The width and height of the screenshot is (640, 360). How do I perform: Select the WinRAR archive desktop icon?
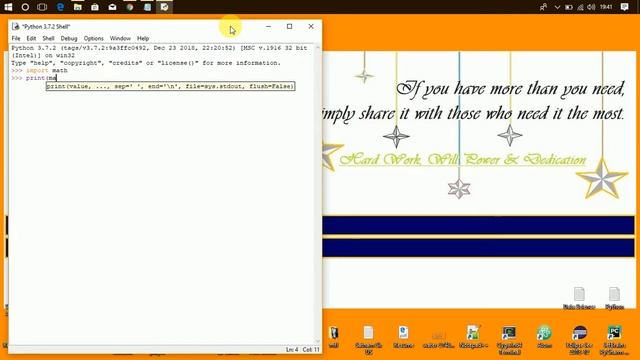click(x=333, y=337)
